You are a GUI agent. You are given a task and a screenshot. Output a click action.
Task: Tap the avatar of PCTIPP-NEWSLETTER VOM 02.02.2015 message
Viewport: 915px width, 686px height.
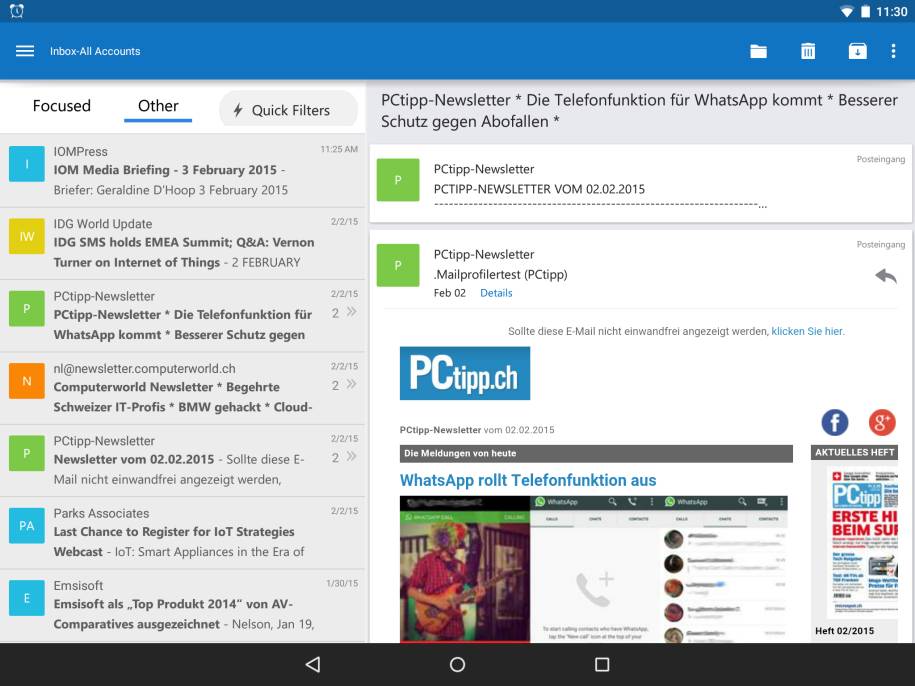click(x=398, y=180)
